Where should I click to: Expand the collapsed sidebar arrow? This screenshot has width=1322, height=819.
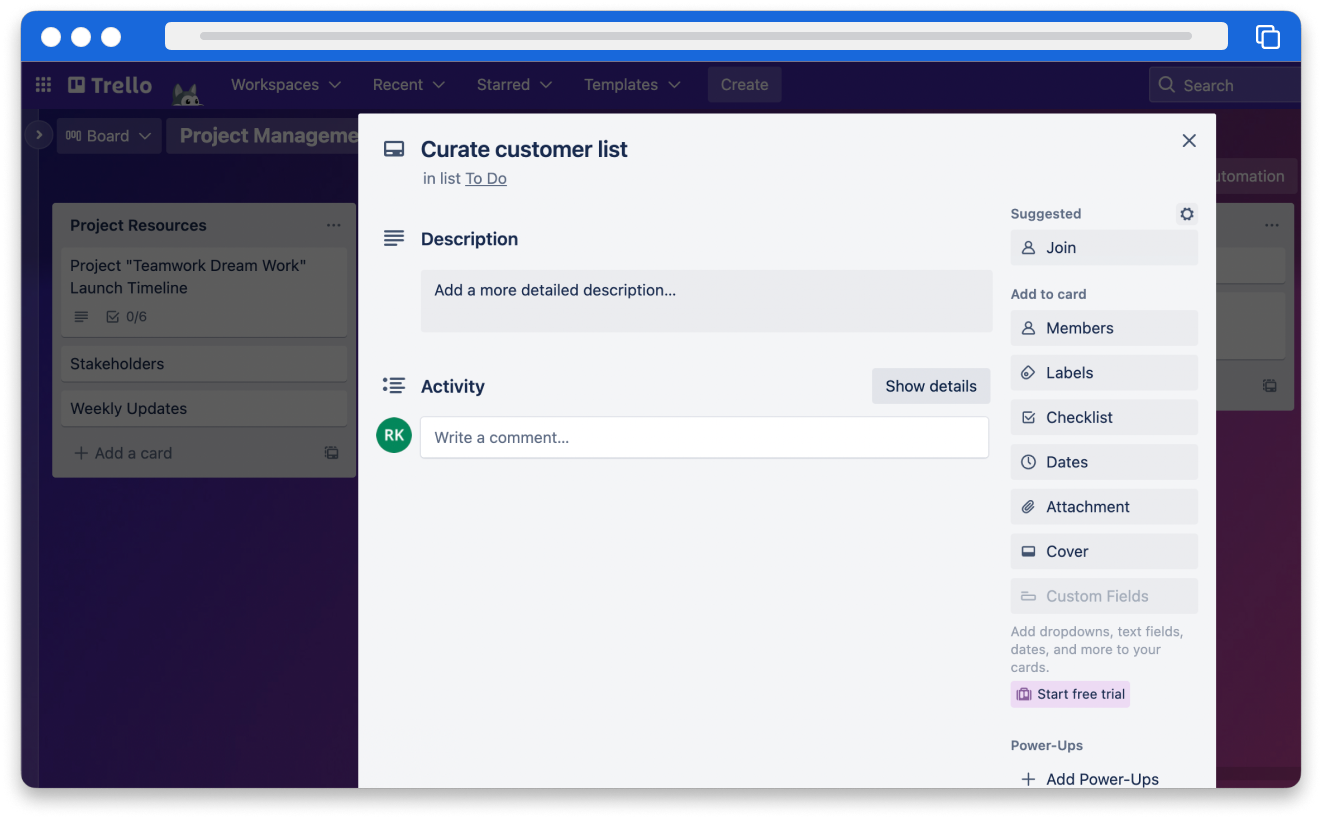[38, 134]
